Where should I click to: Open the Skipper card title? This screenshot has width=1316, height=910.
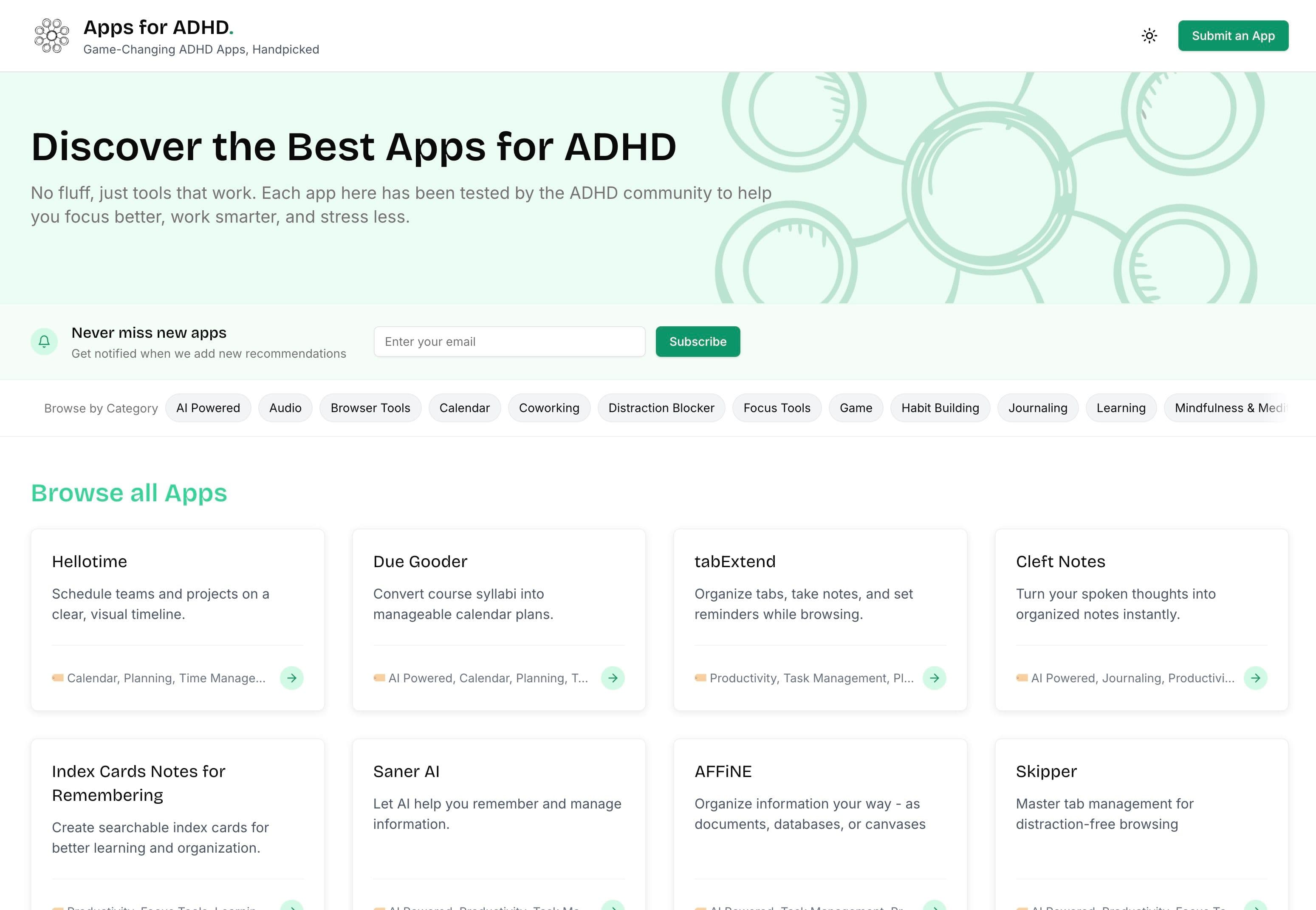[1046, 772]
